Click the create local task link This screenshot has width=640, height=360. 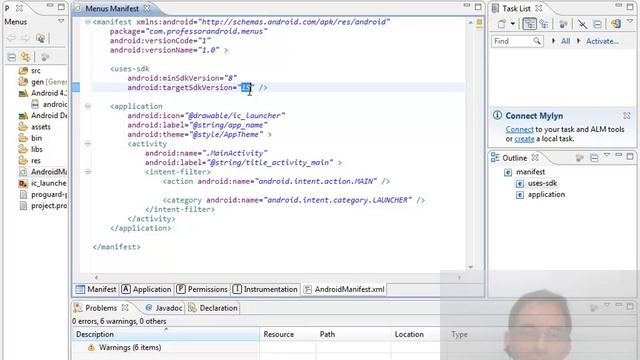point(524,139)
